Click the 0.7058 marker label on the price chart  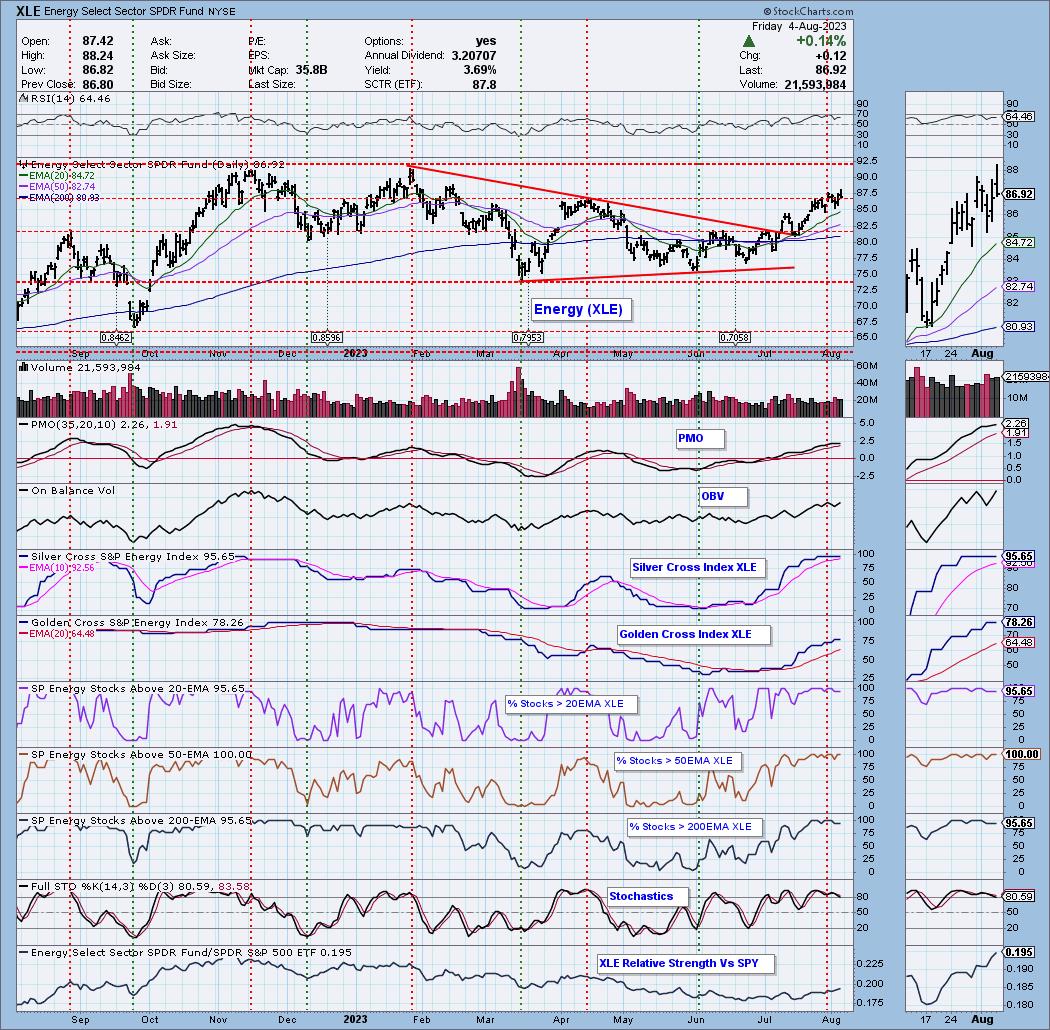[x=735, y=338]
